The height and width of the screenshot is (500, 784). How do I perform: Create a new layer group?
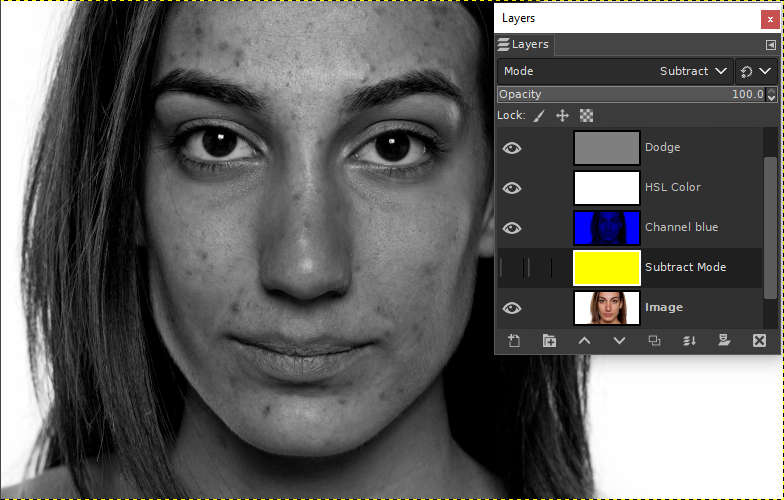click(x=549, y=341)
